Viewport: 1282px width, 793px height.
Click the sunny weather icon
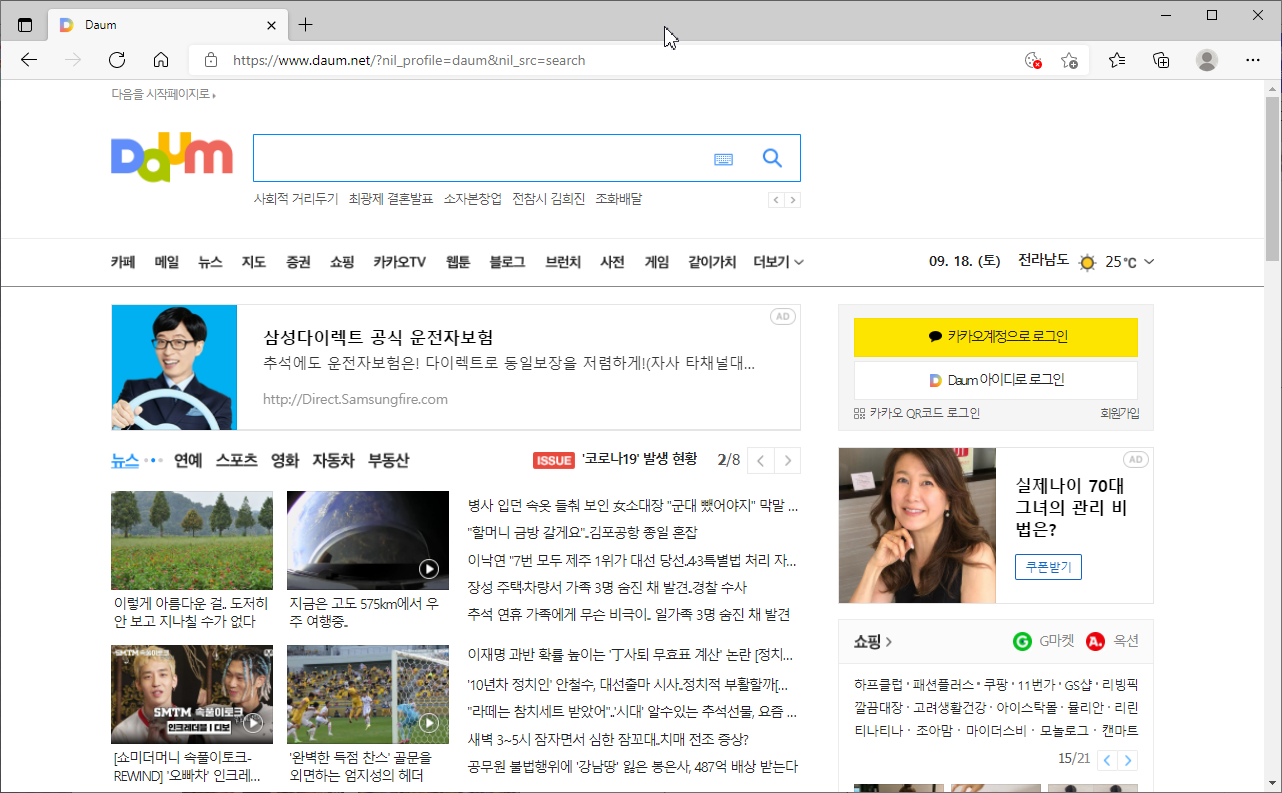pos(1088,262)
